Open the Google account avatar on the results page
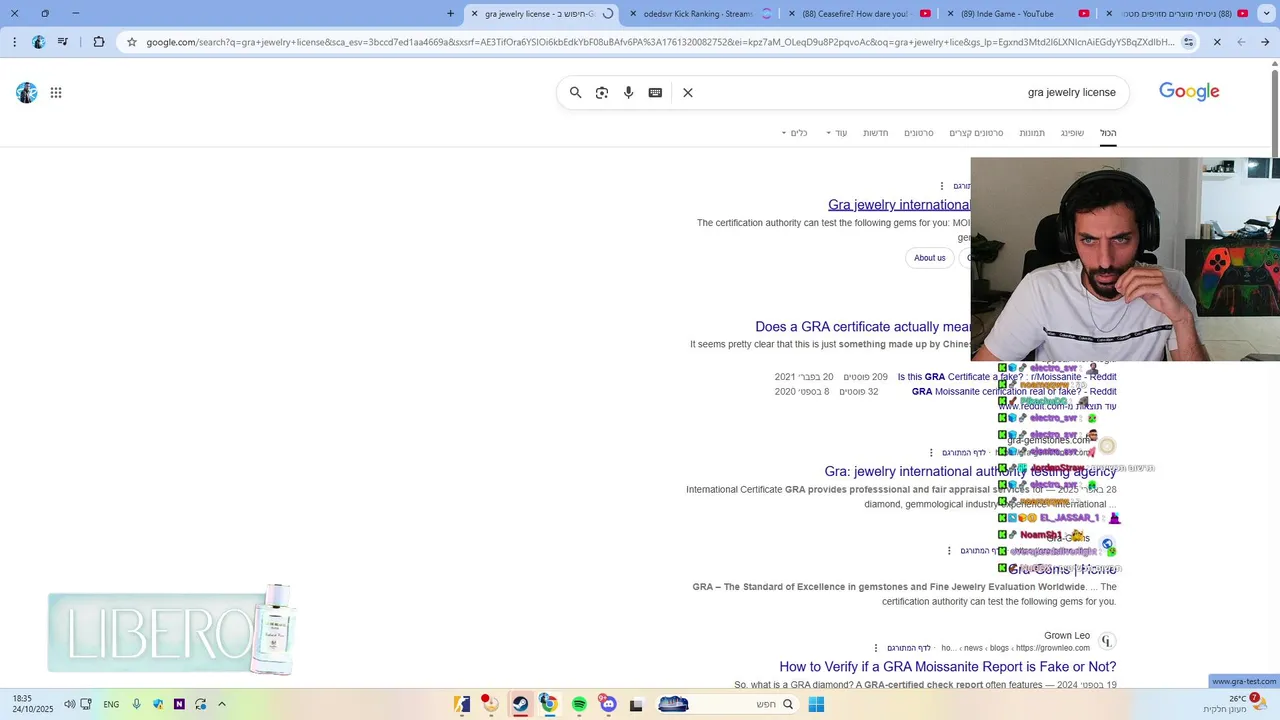 click(x=27, y=93)
